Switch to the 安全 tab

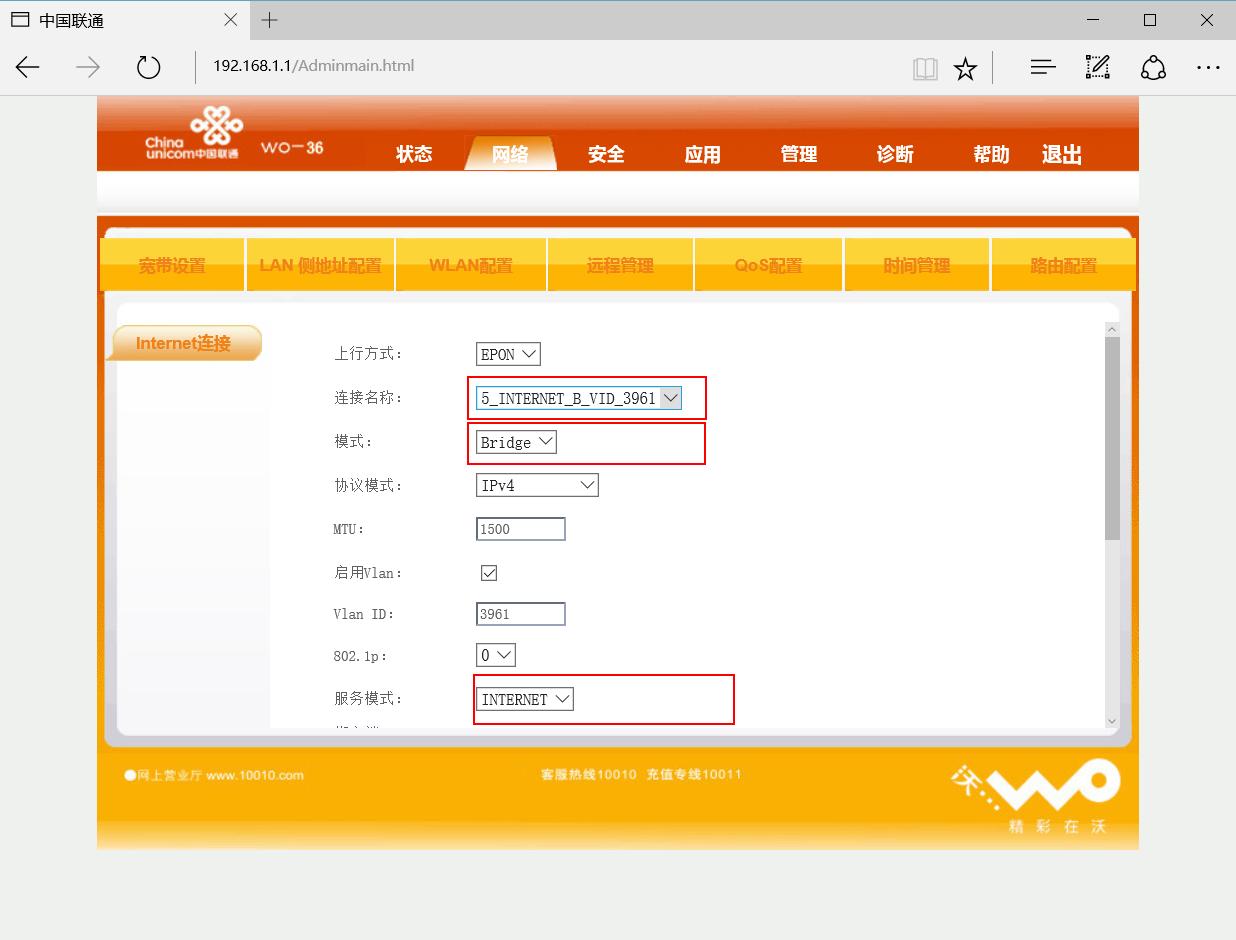(x=605, y=154)
